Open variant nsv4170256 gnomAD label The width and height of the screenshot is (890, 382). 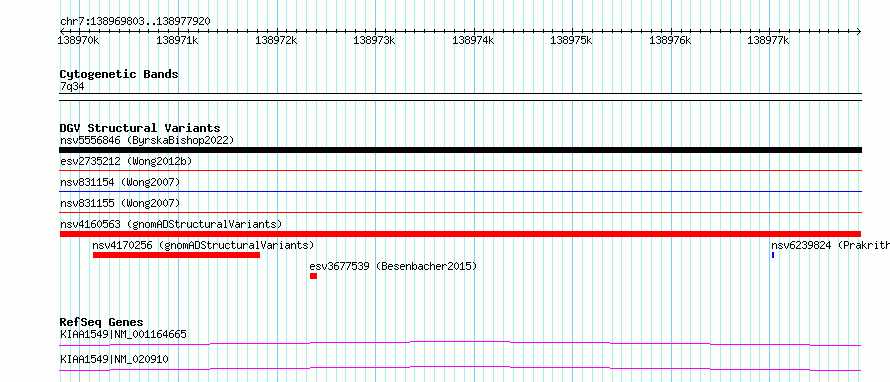(203, 245)
